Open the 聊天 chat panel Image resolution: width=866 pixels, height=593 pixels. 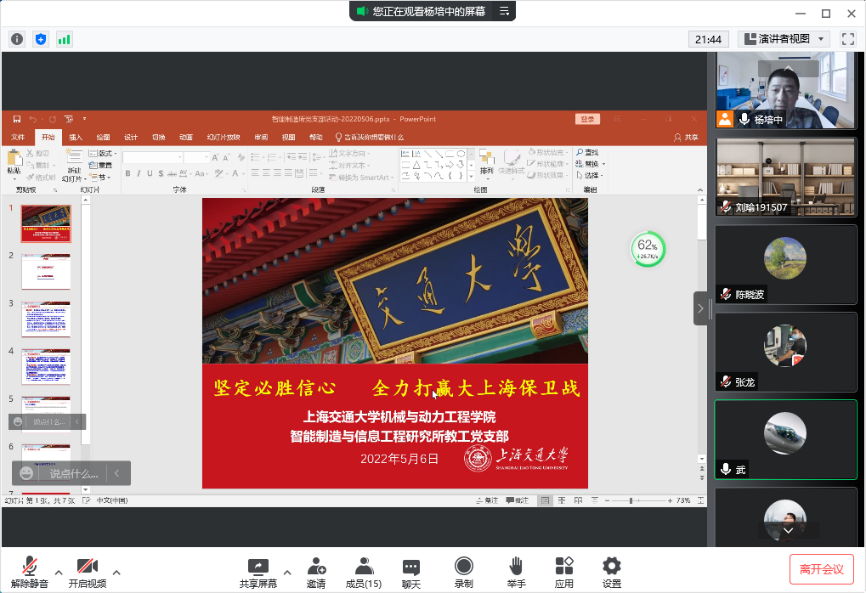pos(411,572)
